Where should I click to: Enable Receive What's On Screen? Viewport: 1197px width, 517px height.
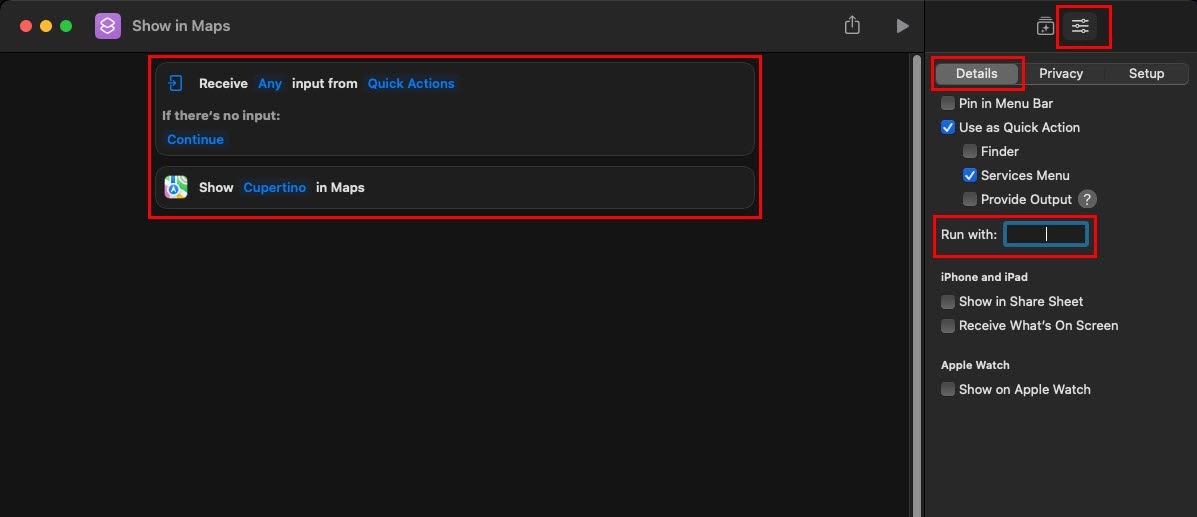947,326
